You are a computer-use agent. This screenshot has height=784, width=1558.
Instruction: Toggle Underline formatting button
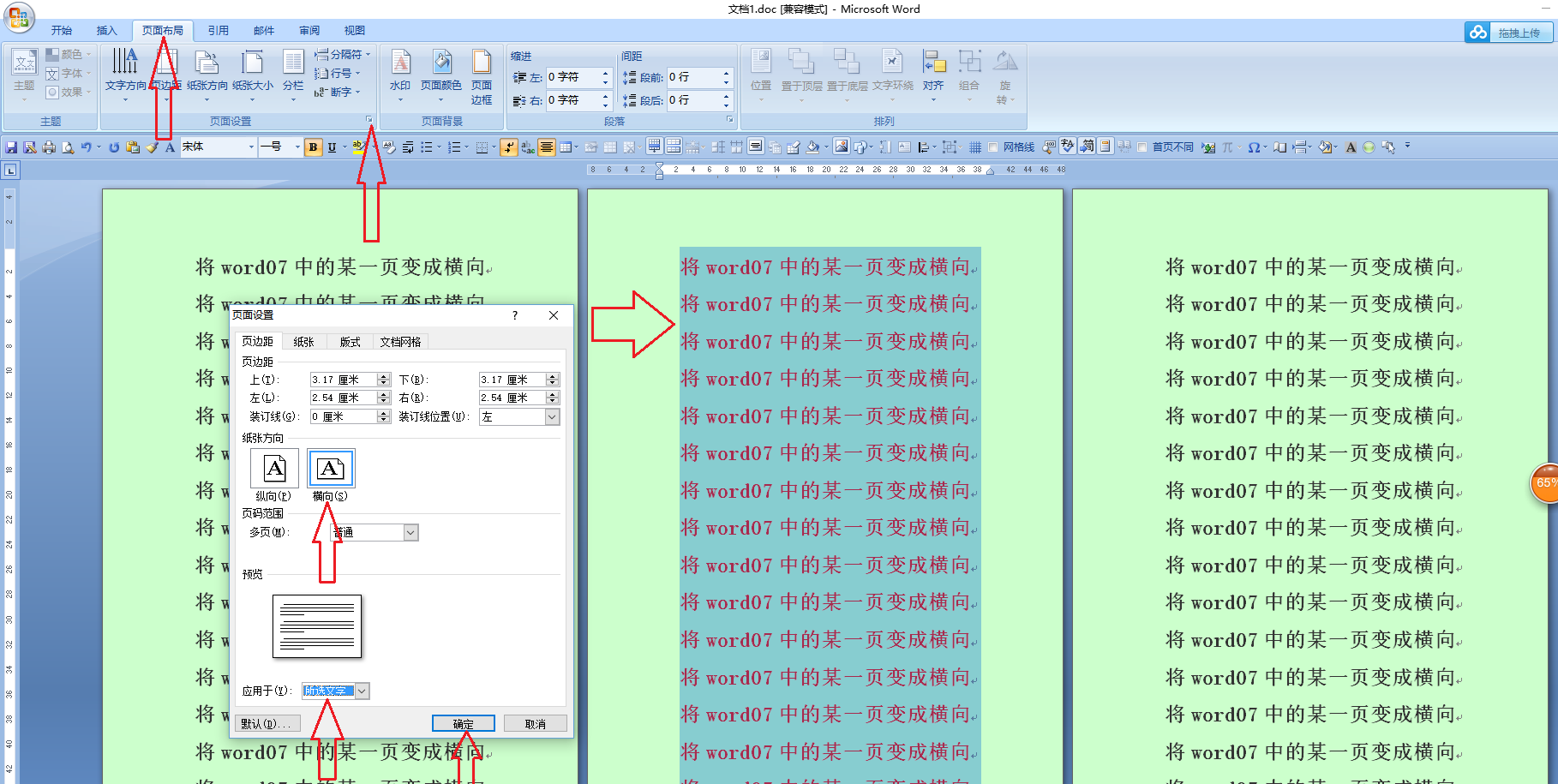332,147
